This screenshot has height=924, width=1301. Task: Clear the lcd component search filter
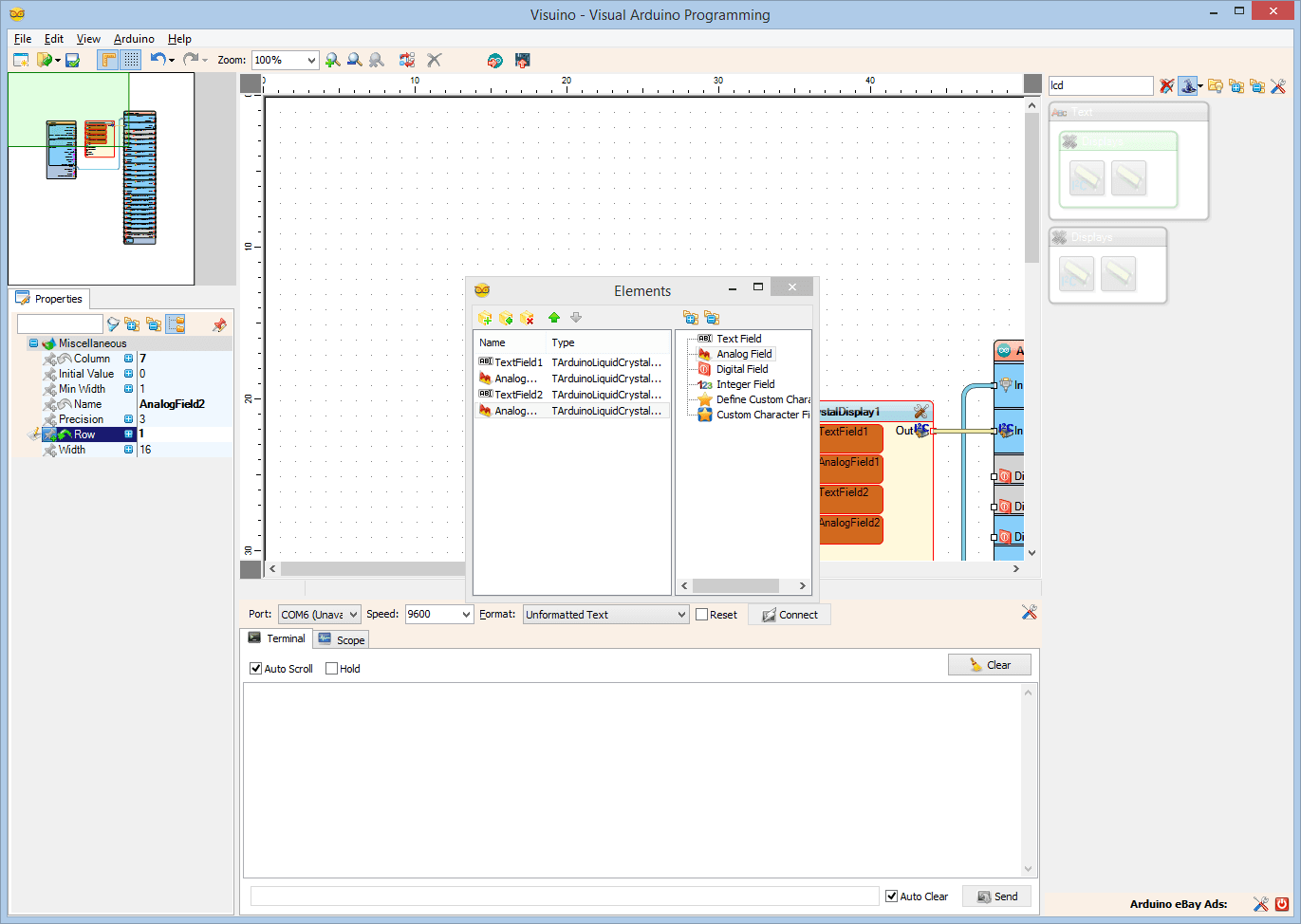coord(1167,85)
